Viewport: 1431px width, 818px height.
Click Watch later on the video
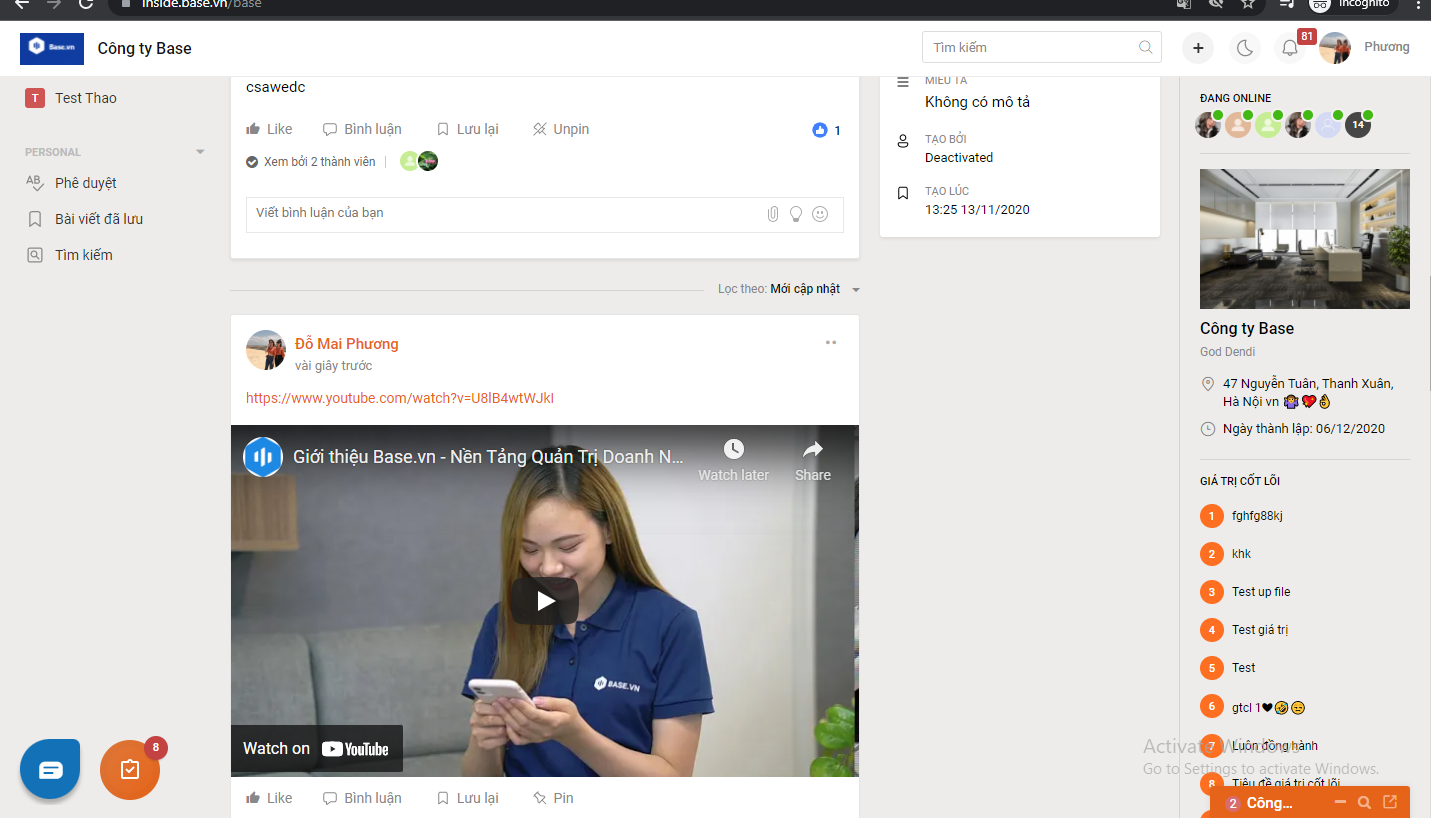coord(733,461)
